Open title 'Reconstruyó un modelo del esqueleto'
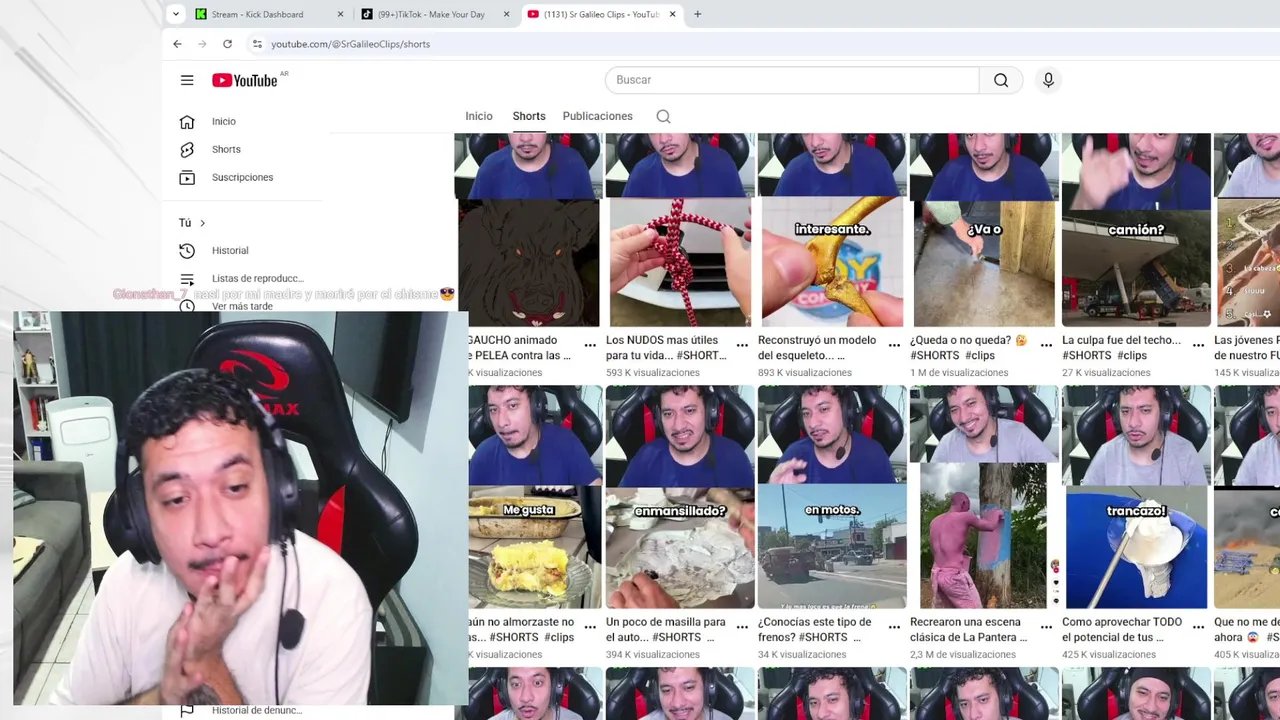The width and height of the screenshot is (1280, 720). coord(817,348)
